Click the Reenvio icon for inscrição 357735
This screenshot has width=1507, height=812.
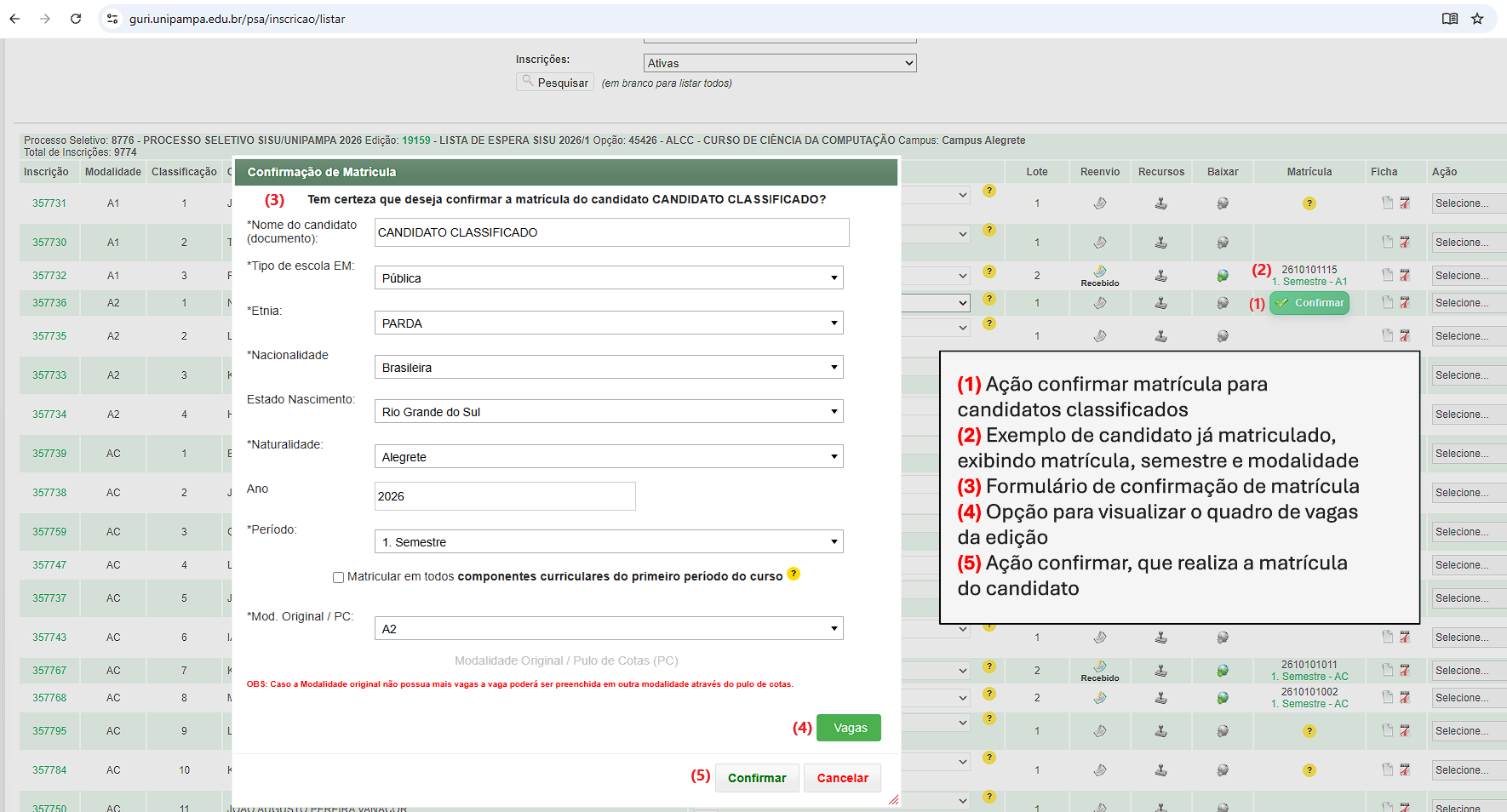(1100, 336)
